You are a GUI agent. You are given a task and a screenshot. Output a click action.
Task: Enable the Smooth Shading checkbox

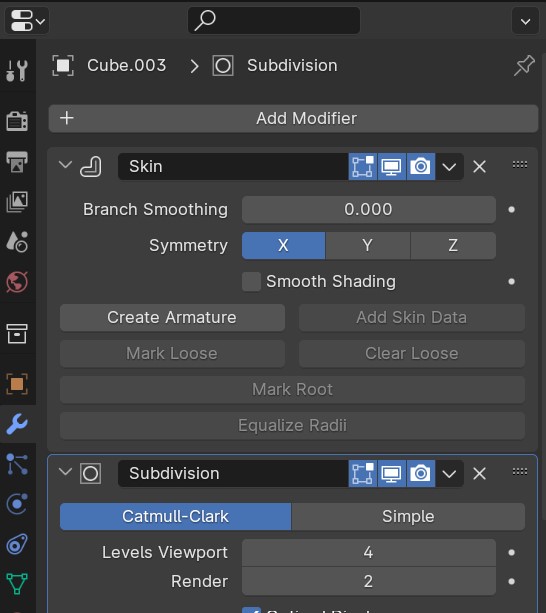coord(251,281)
